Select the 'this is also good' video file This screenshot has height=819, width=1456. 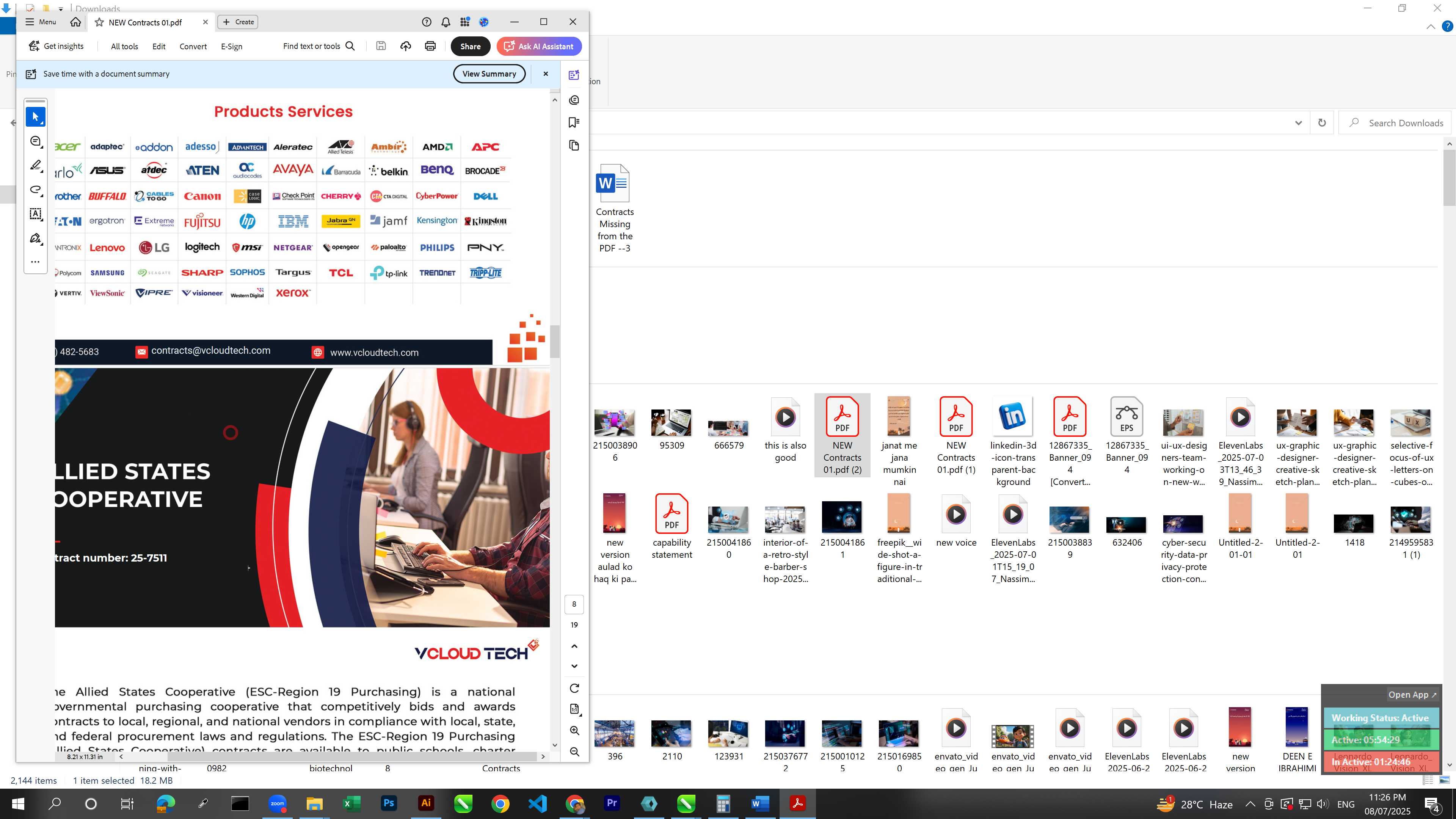[785, 430]
